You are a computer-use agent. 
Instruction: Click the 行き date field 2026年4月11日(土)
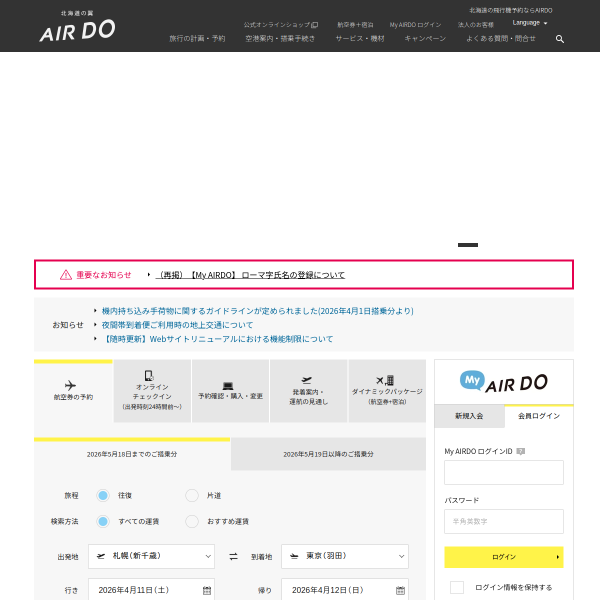click(x=151, y=590)
